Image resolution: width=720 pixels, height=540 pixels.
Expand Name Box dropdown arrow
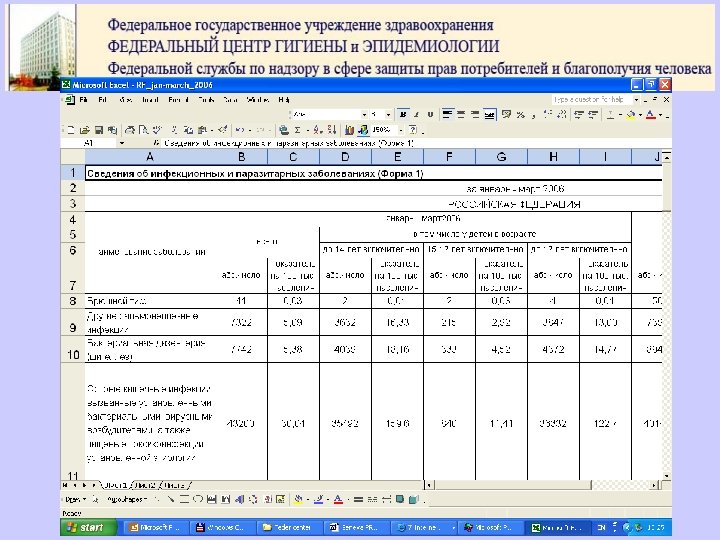click(x=122, y=143)
